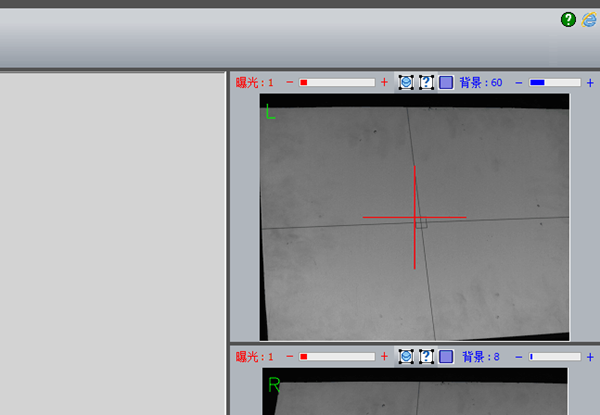This screenshot has height=415, width=600.
Task: Click the red exposure slider for R camera
Action: click(337, 356)
